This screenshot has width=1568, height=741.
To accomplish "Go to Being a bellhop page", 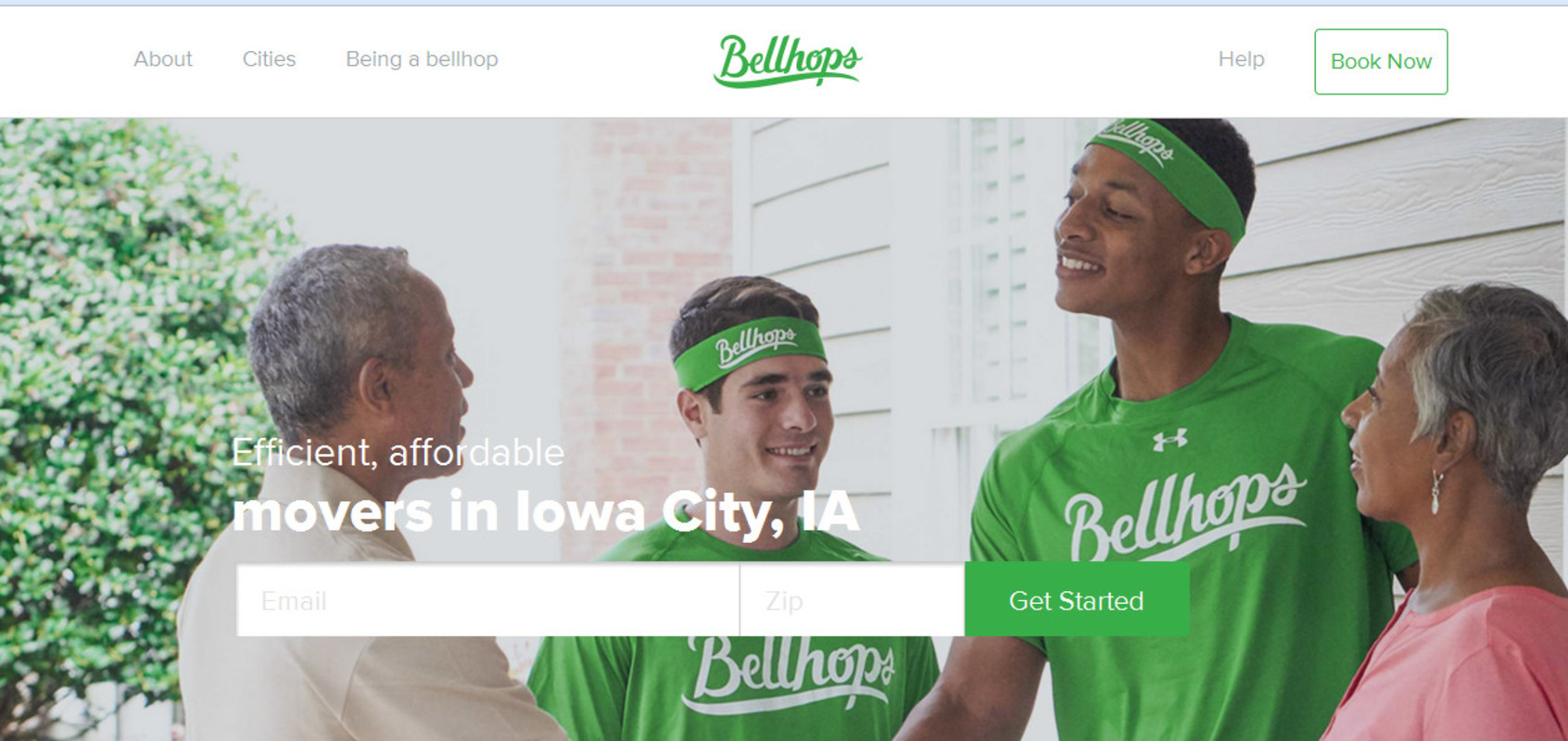I will [x=422, y=59].
